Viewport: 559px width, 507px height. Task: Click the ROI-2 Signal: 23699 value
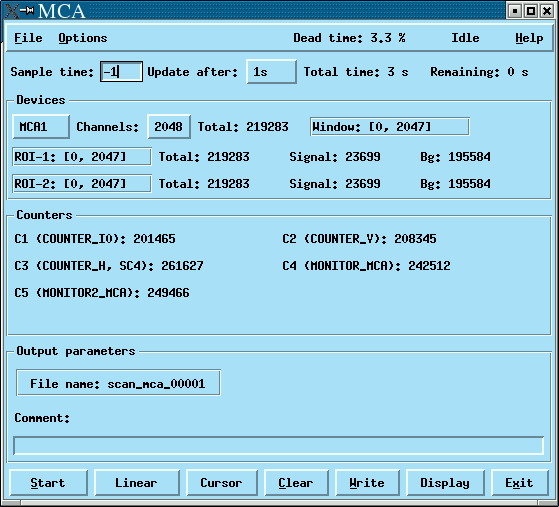tap(335, 184)
